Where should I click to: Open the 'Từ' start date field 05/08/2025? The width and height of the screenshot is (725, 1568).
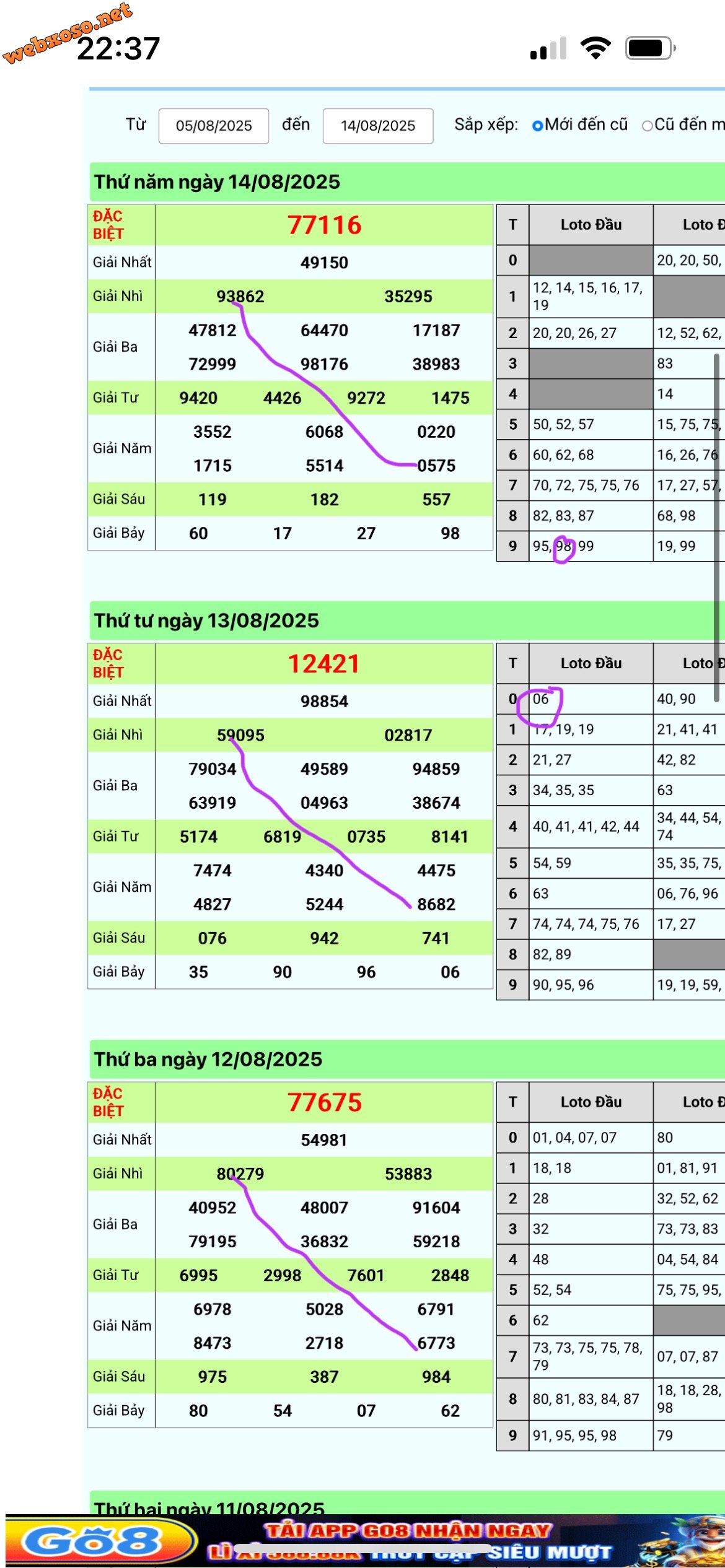coord(214,126)
